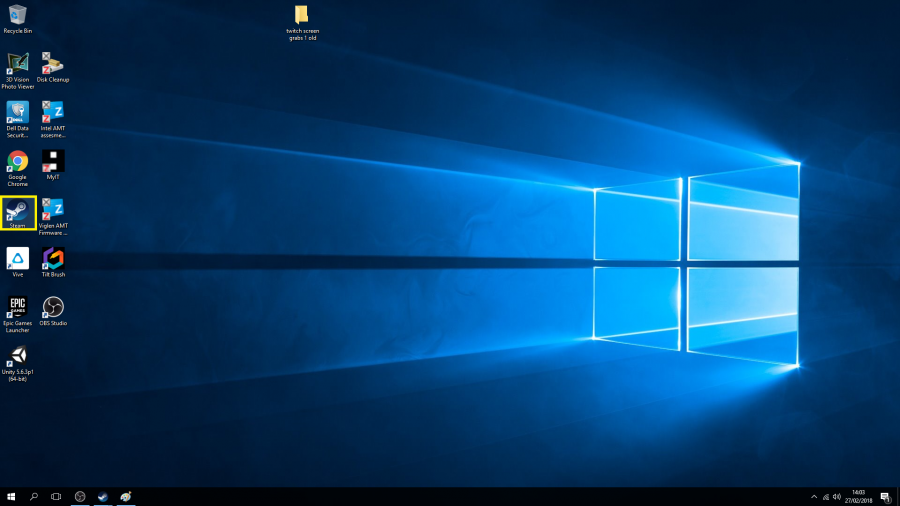Open the network status tray icon

click(825, 497)
